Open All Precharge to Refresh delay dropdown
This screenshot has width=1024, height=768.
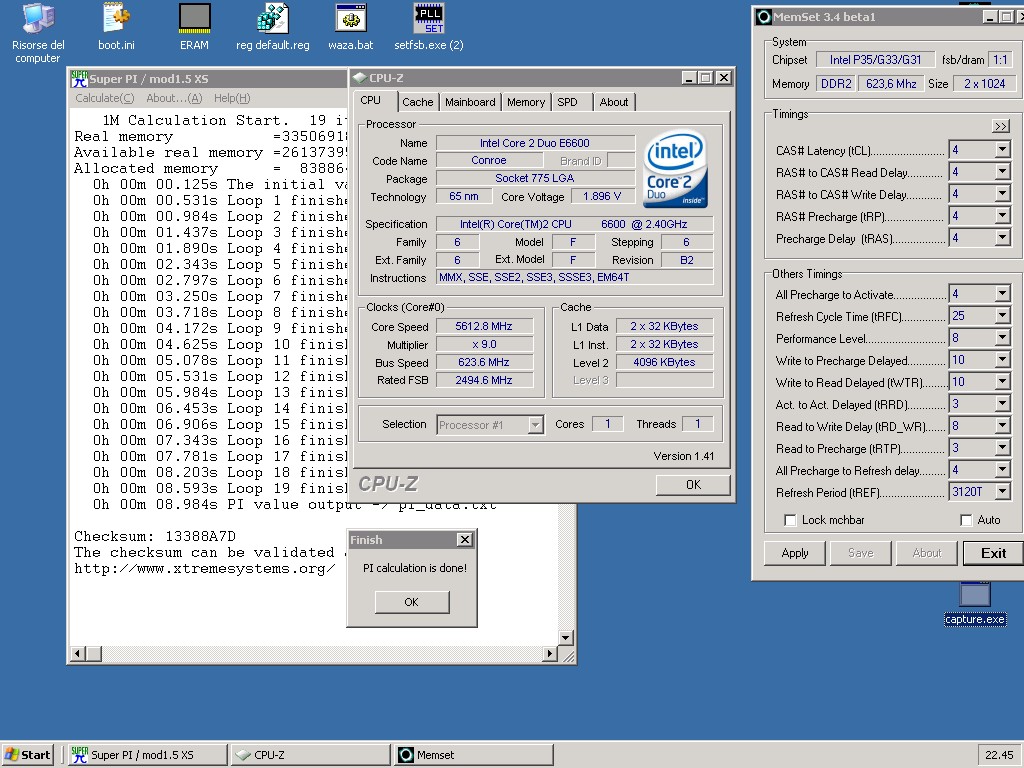(1002, 470)
